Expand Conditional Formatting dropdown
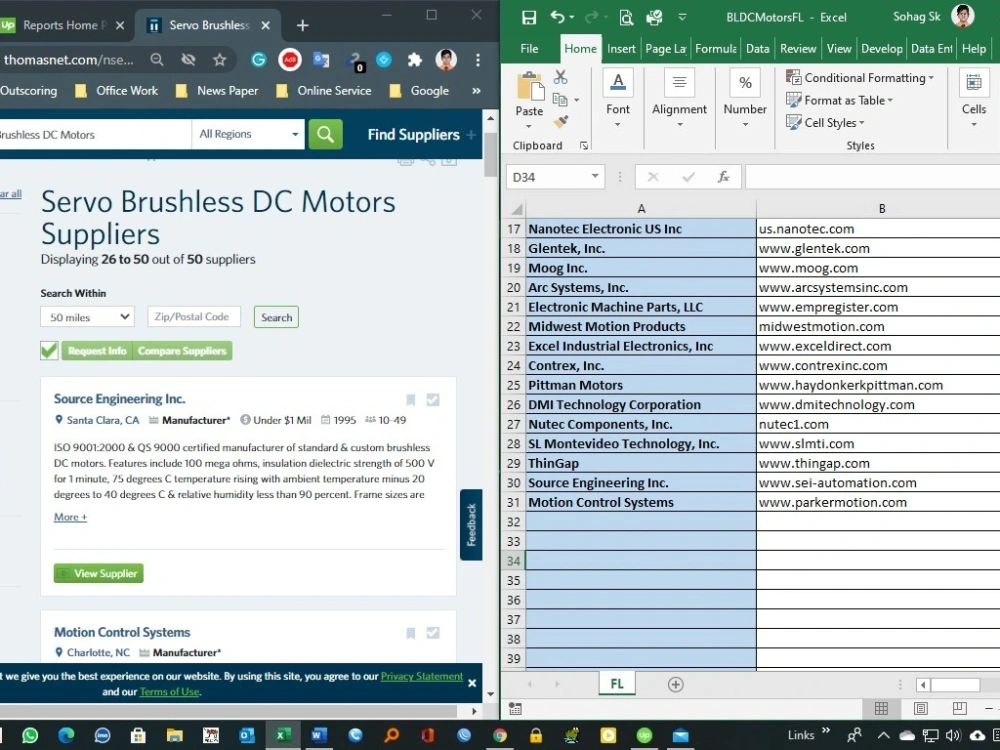1000x750 pixels. [x=931, y=78]
